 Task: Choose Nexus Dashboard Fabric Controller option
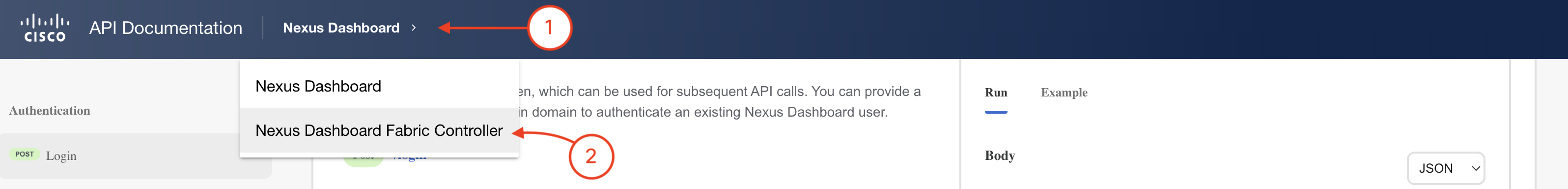pos(379,130)
